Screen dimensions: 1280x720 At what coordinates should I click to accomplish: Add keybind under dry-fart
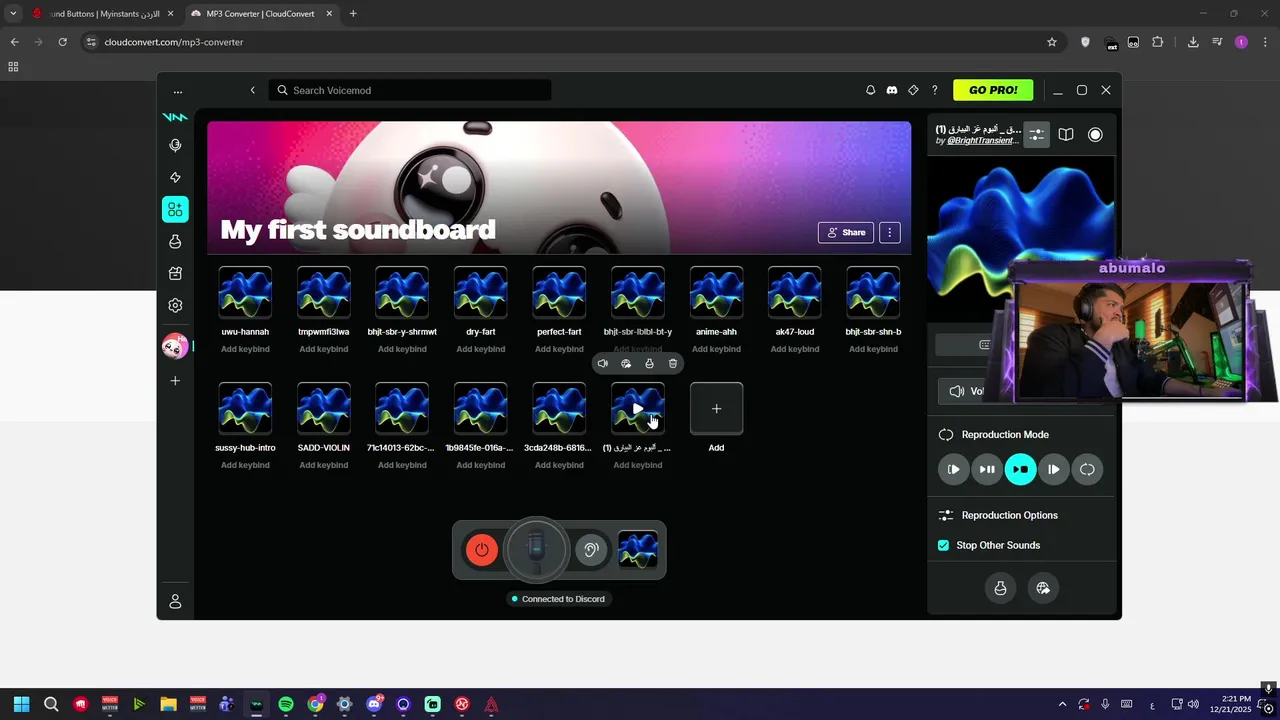481,349
